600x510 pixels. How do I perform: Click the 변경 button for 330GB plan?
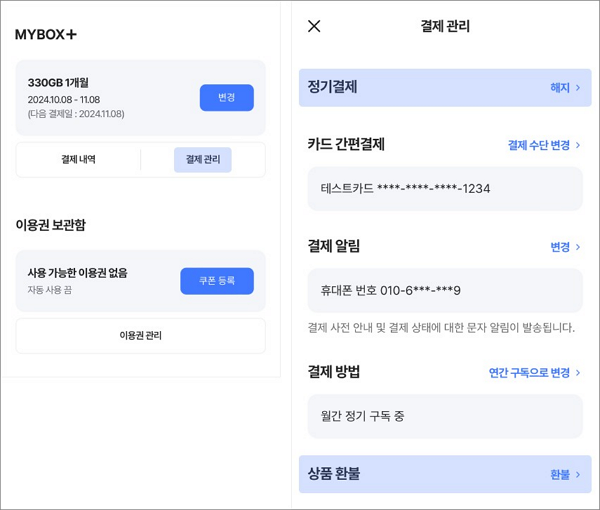pos(227,98)
